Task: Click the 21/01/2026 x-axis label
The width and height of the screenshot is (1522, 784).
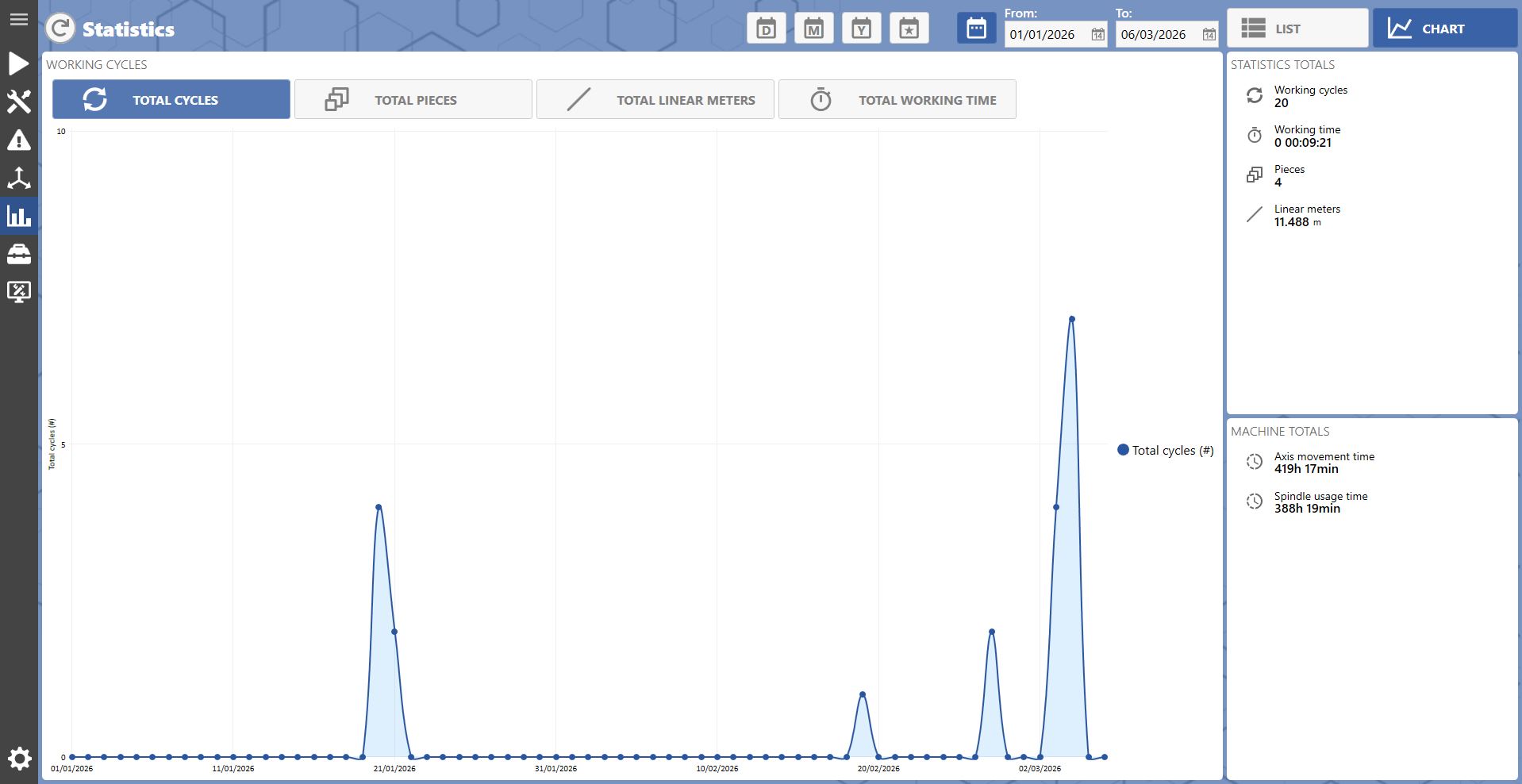Action: [394, 768]
